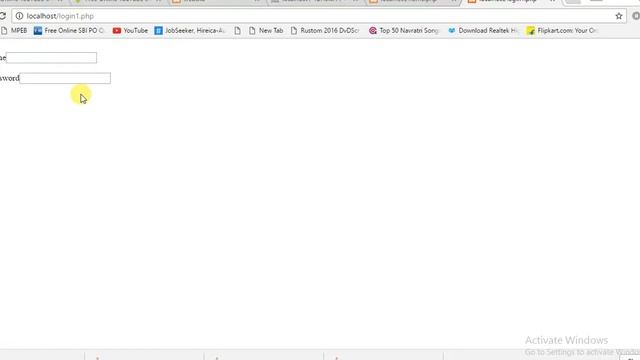Viewport: 640px width, 360px height.
Task: Open the New Tab bookmark
Action: [266, 31]
